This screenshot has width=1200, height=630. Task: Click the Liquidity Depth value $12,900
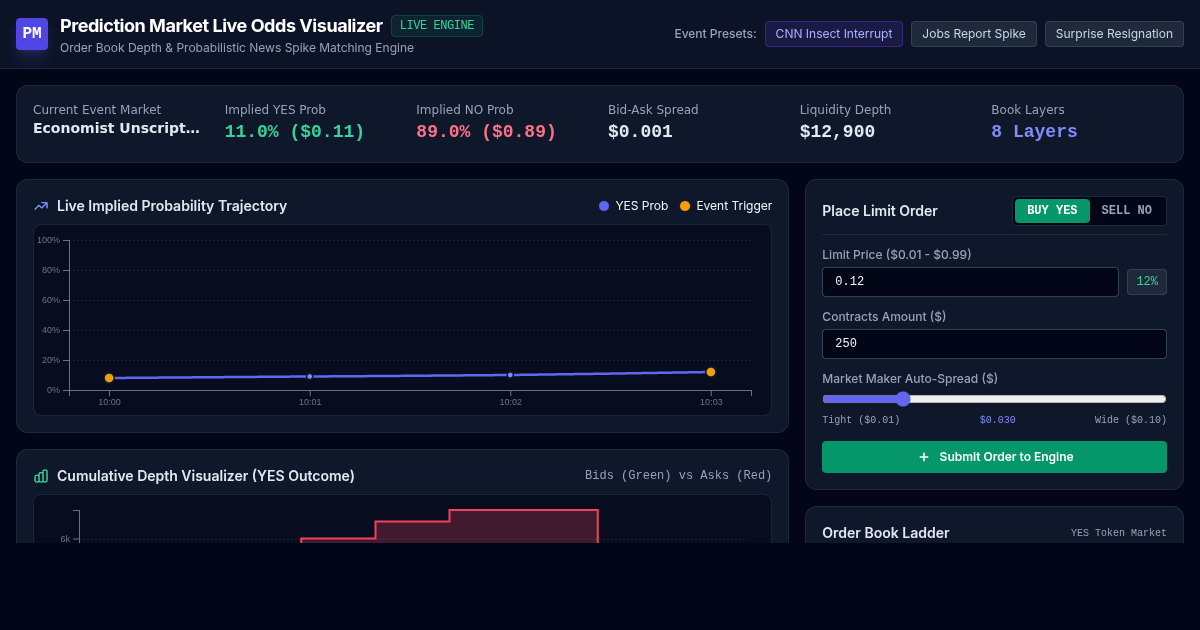[x=837, y=132]
